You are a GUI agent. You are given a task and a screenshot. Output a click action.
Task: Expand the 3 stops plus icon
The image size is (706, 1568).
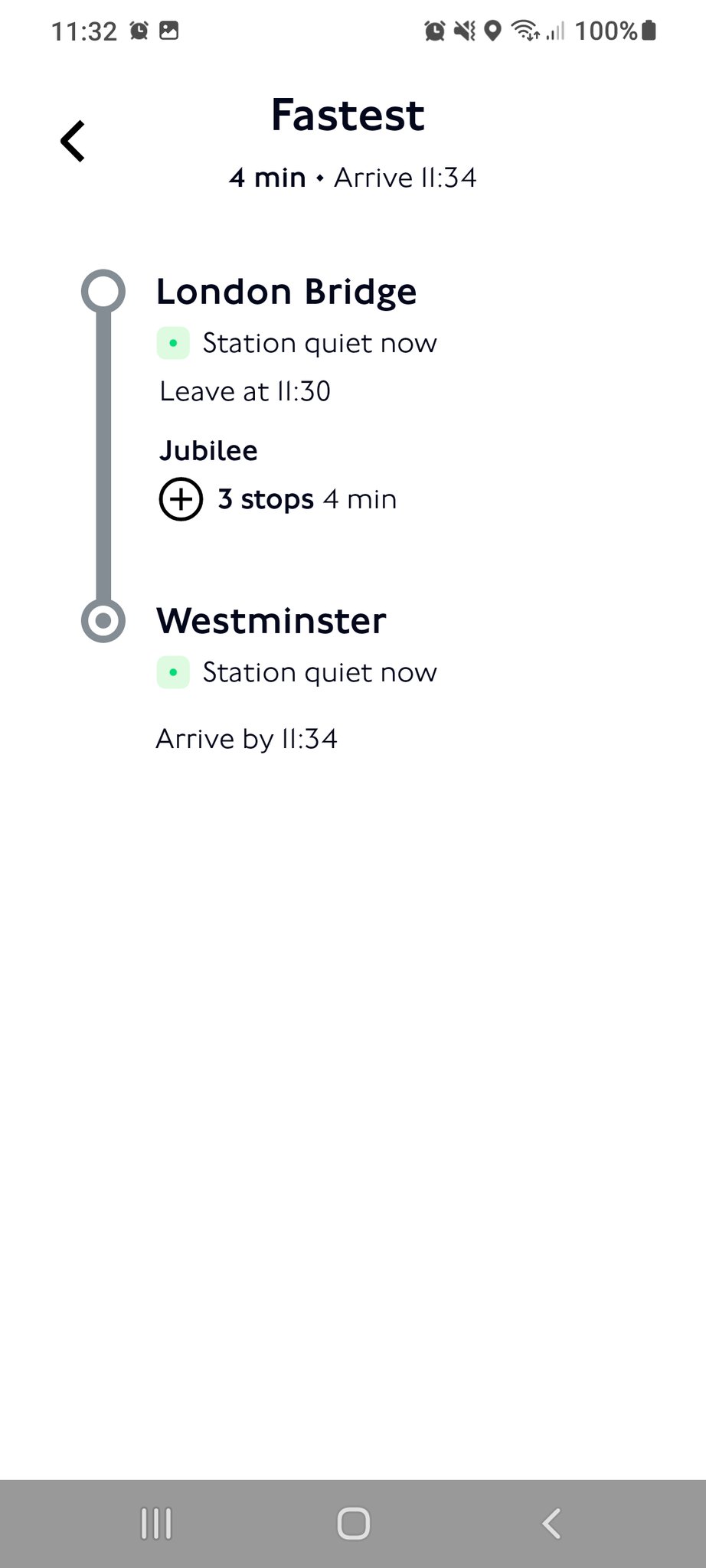point(181,499)
